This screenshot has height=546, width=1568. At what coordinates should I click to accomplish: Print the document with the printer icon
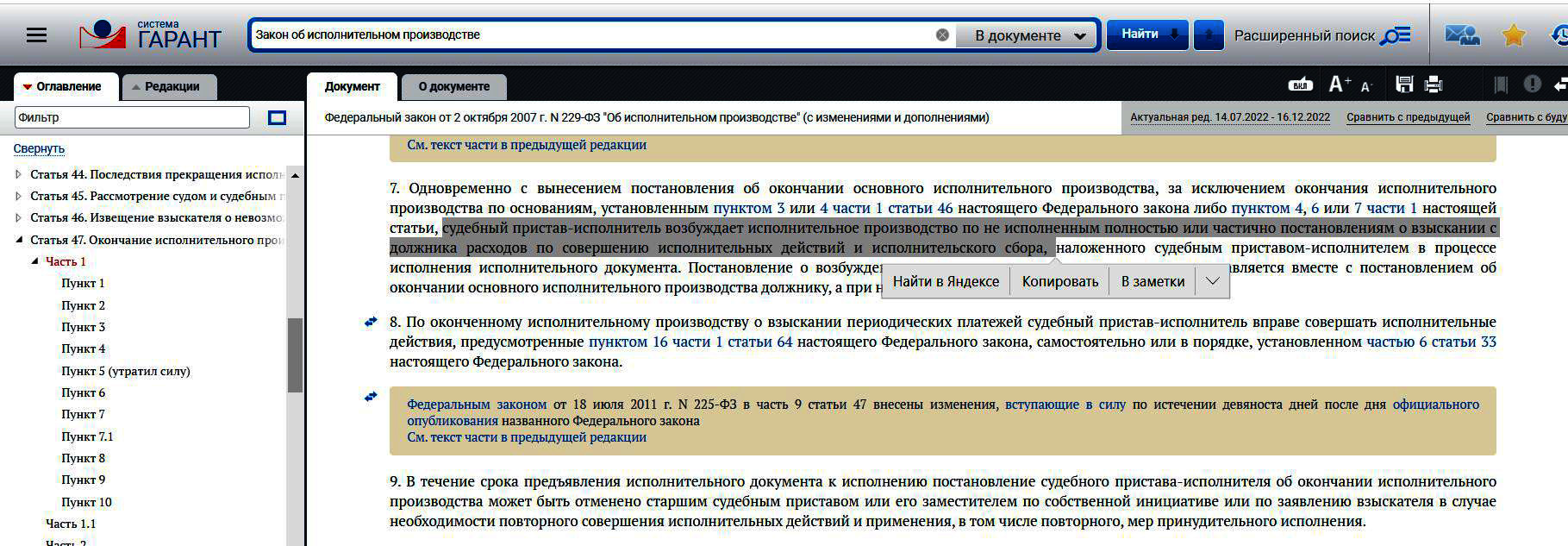[1434, 85]
